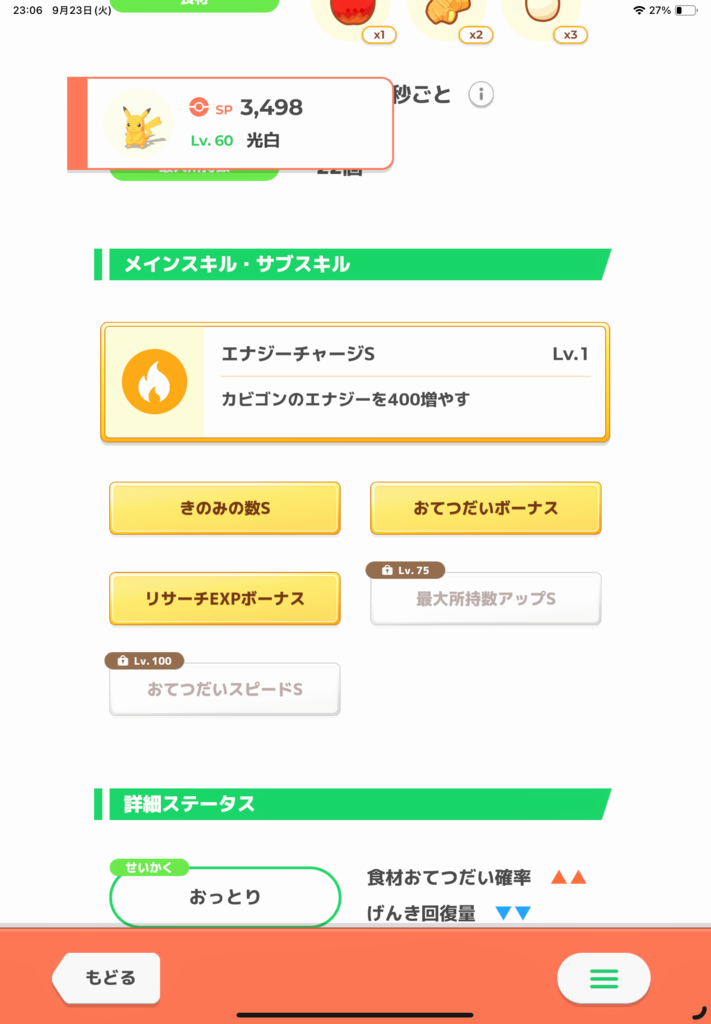The height and width of the screenshot is (1024, 711).
Task: Select the きのみの数S sub skill
Action: coord(225,508)
